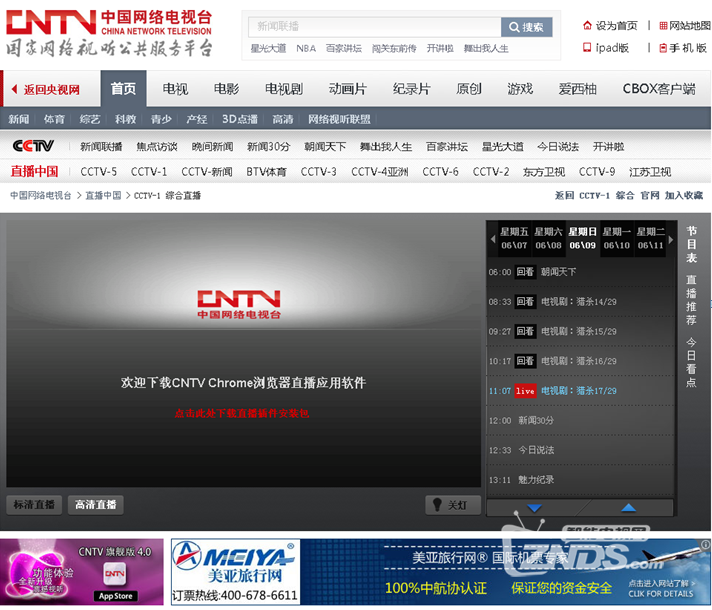Open the 爱西柚 navigation tab
The width and height of the screenshot is (712, 610).
click(577, 89)
